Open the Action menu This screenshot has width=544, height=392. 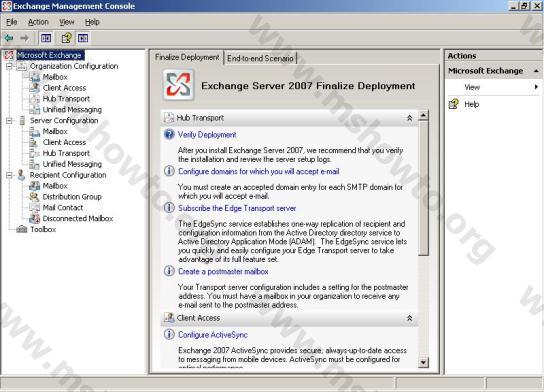coord(38,22)
